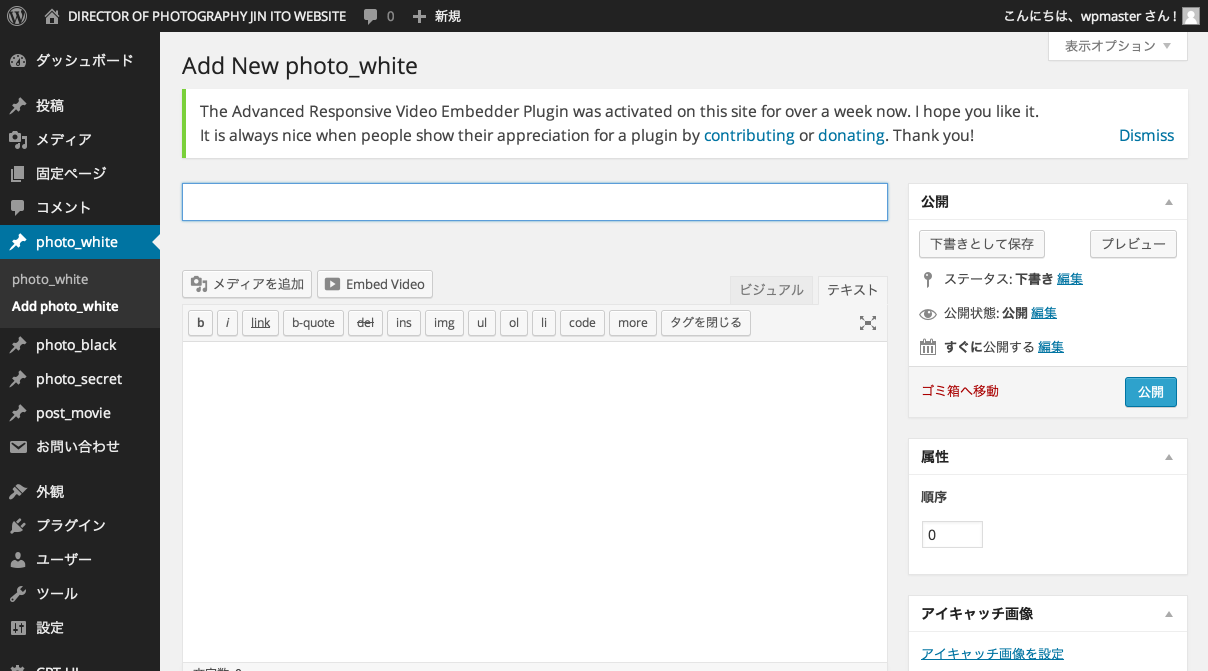Viewport: 1208px width, 671px height.
Task: Switch to the ビジュアル editor tab
Action: coord(771,290)
